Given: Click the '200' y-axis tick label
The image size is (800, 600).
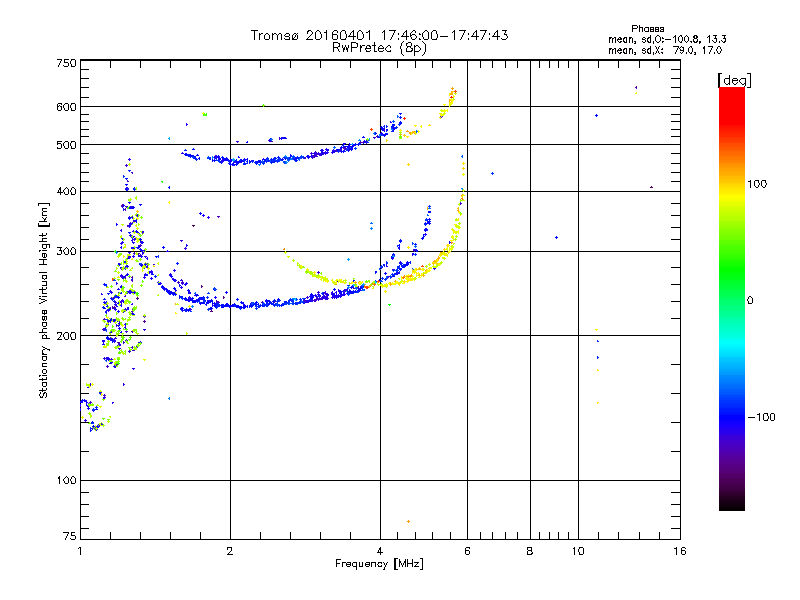Looking at the screenshot, I should click(x=66, y=336).
